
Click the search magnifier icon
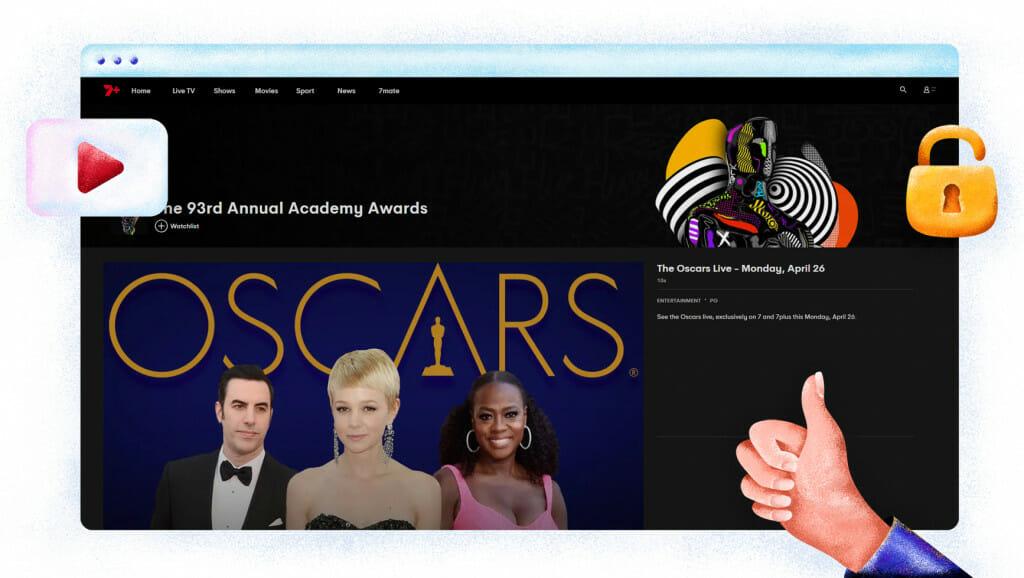(x=903, y=89)
